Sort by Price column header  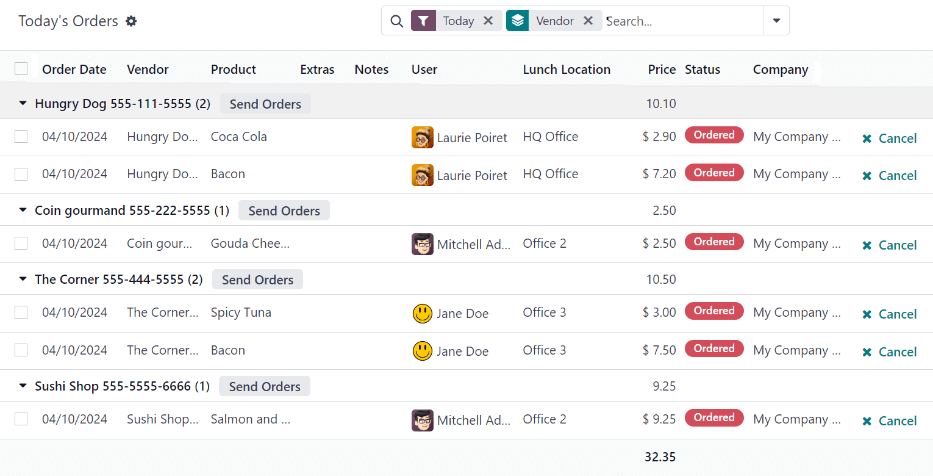pos(661,70)
